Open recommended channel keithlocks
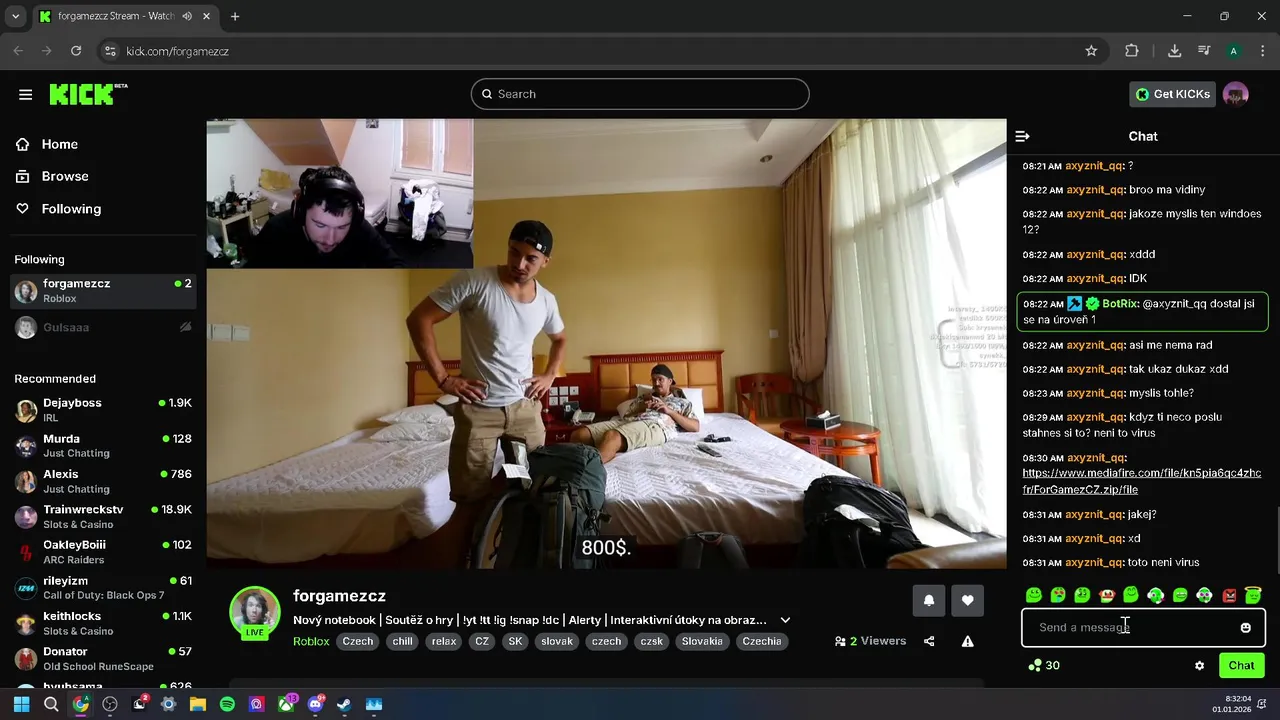Viewport: 1280px width, 720px height. pyautogui.click(x=103, y=623)
